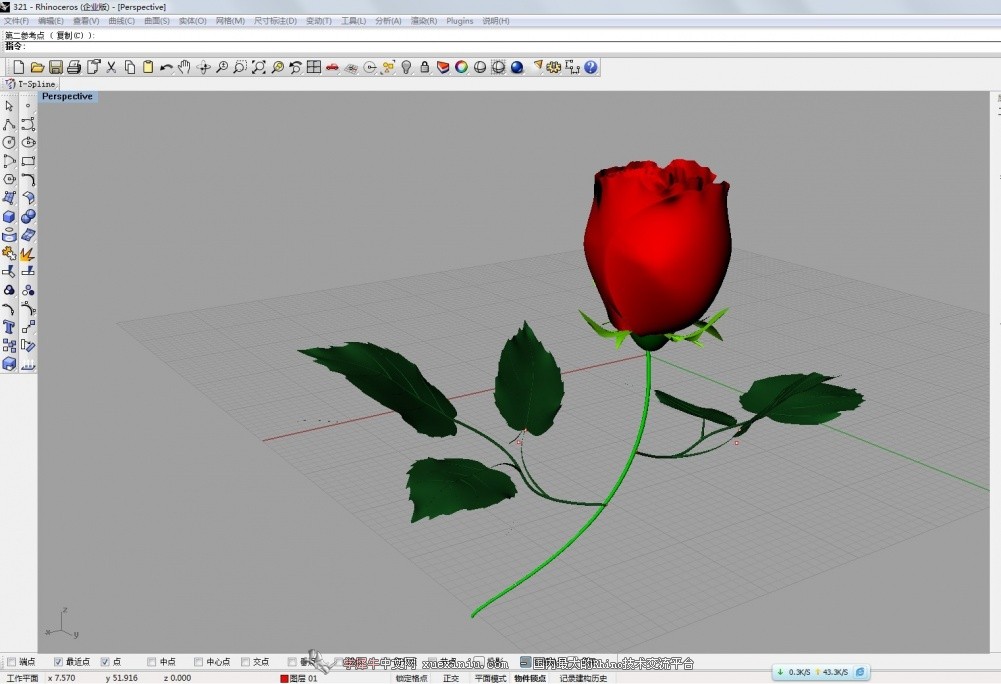Toggle 物件锁点 object snap panel

pos(531,678)
